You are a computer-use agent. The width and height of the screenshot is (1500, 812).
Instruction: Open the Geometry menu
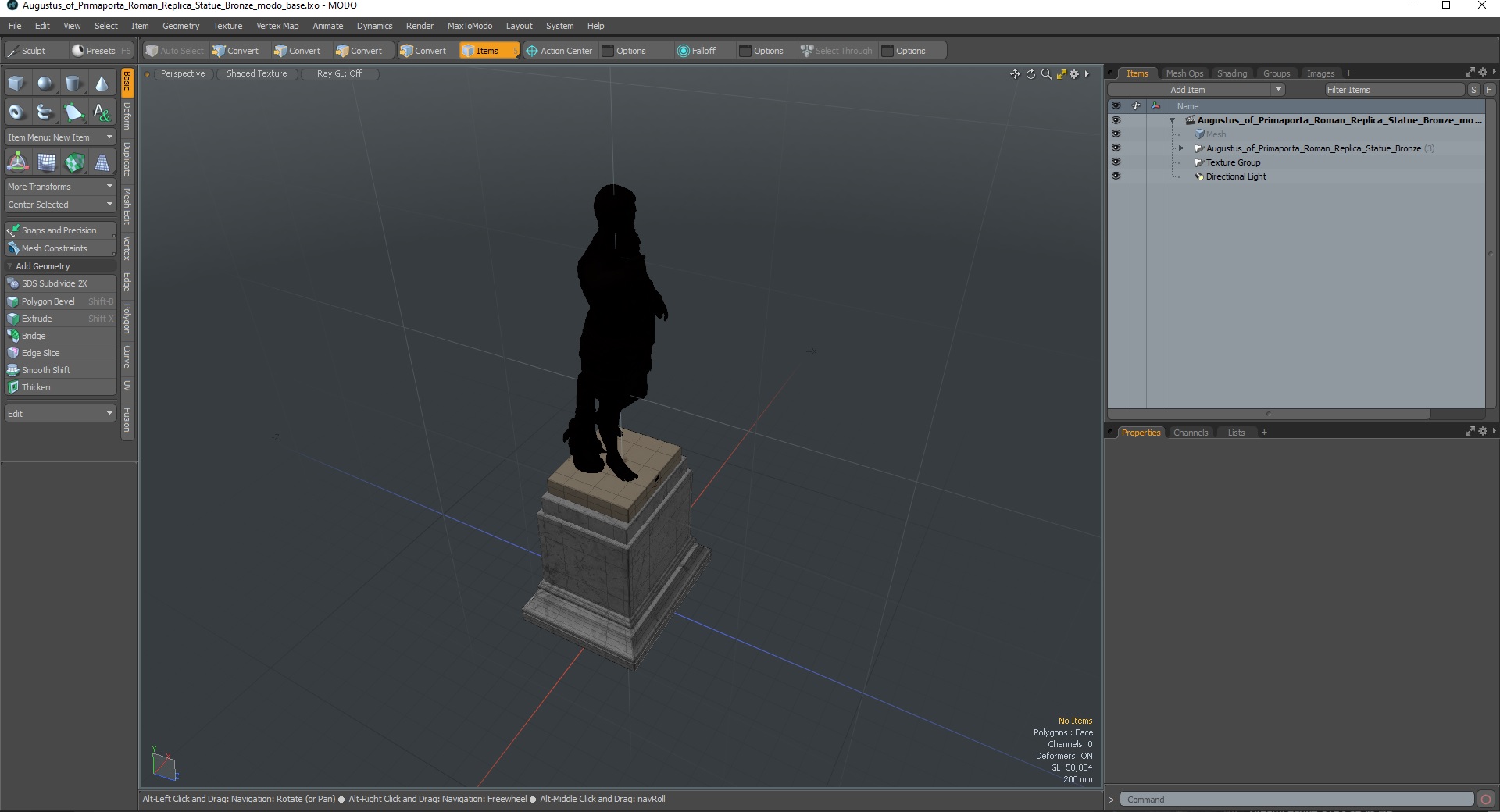click(x=180, y=26)
